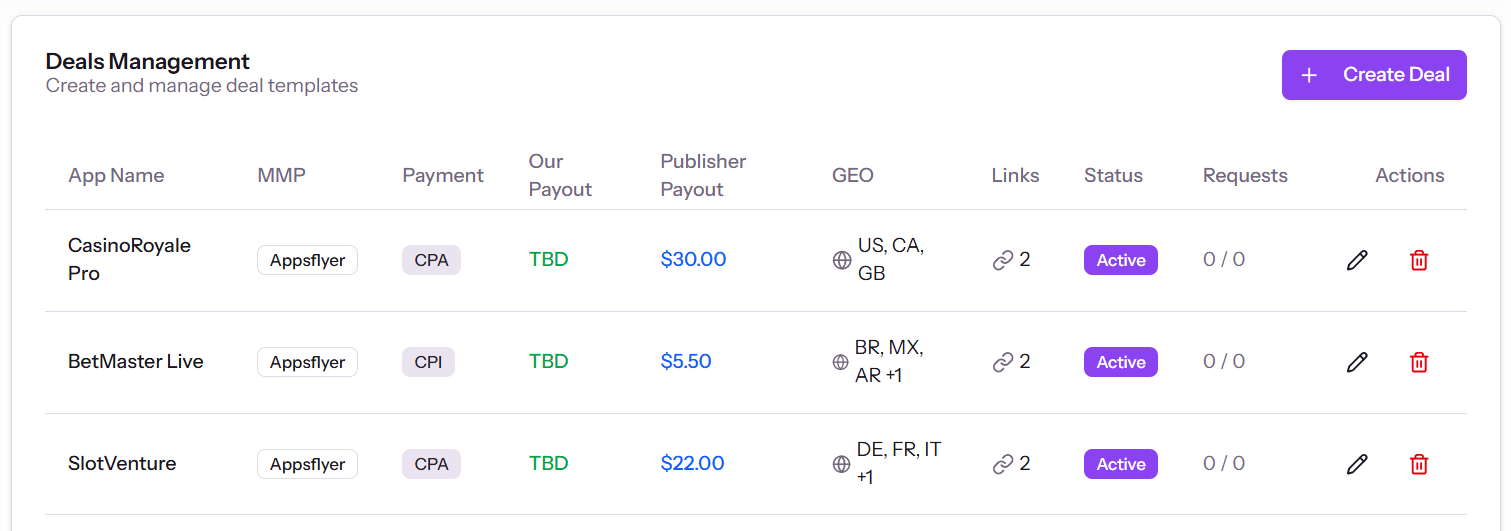Click trash icon for BetMaster Live
The height and width of the screenshot is (531, 1511).
click(1419, 362)
